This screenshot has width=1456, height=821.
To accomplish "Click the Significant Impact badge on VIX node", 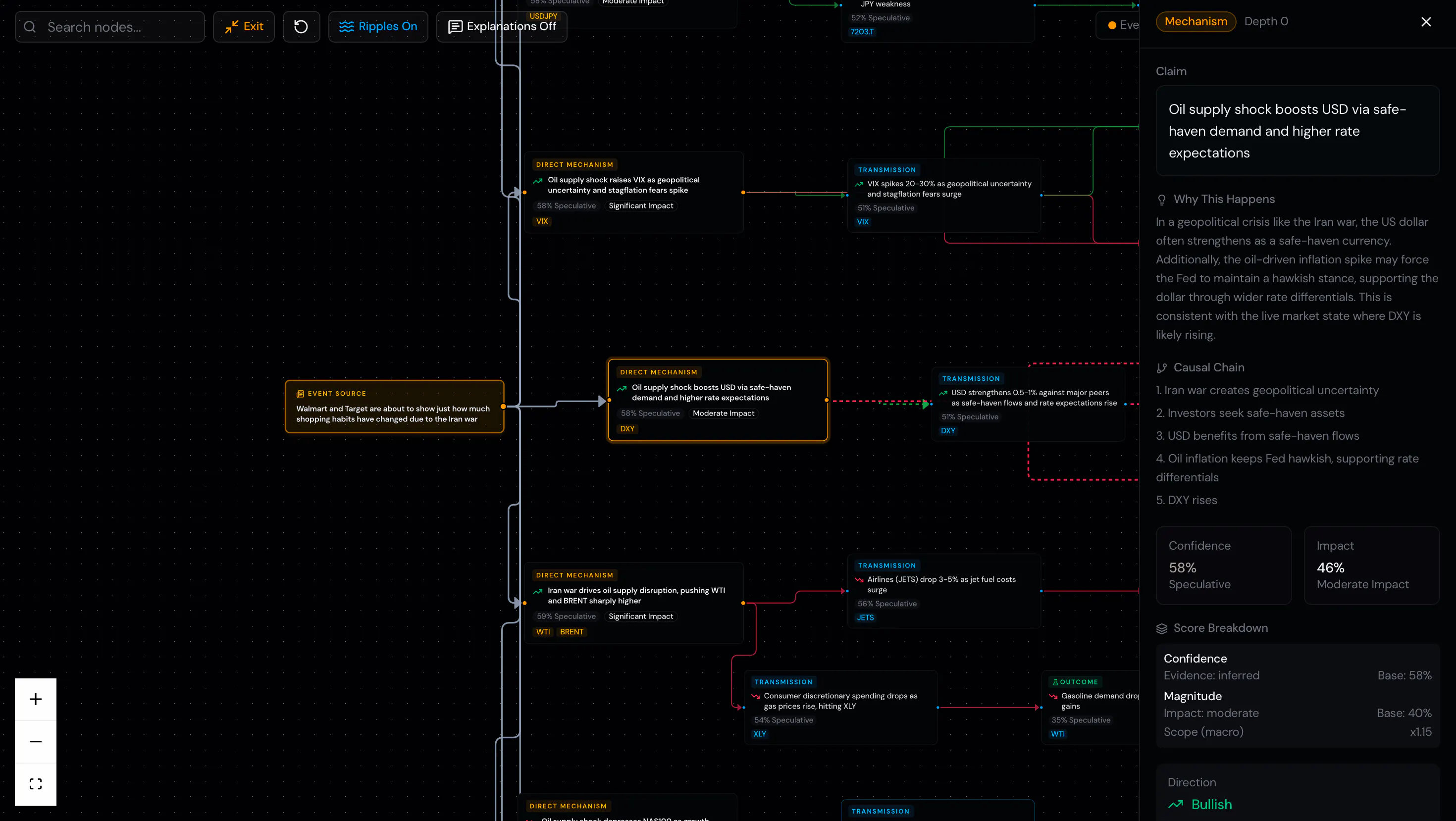I will (x=641, y=205).
